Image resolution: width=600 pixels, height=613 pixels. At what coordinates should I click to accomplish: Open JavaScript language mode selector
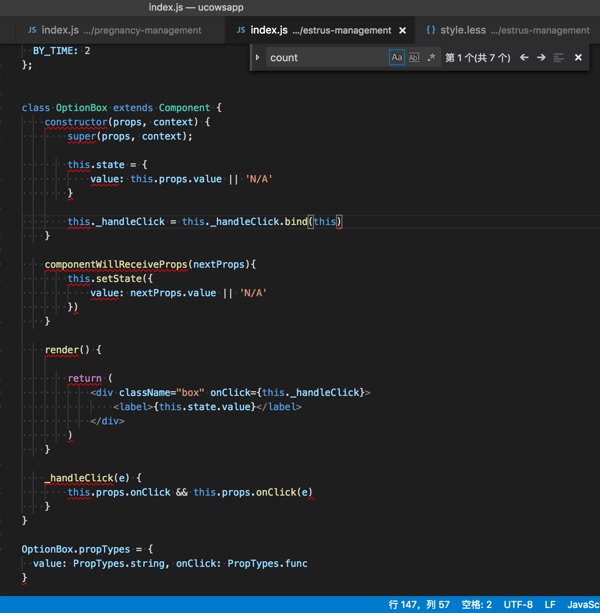click(x=583, y=605)
